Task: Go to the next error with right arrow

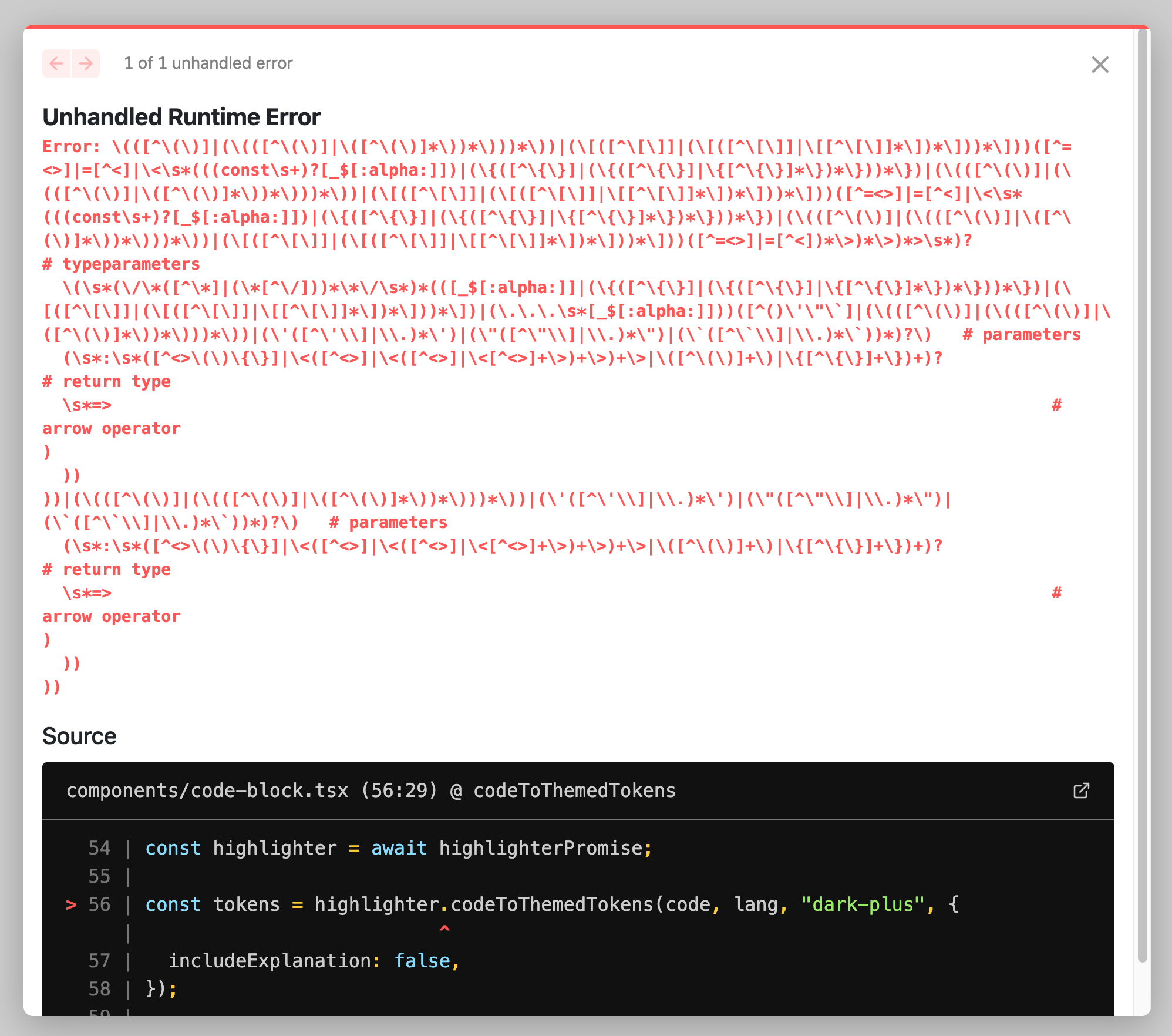Action: coord(86,63)
